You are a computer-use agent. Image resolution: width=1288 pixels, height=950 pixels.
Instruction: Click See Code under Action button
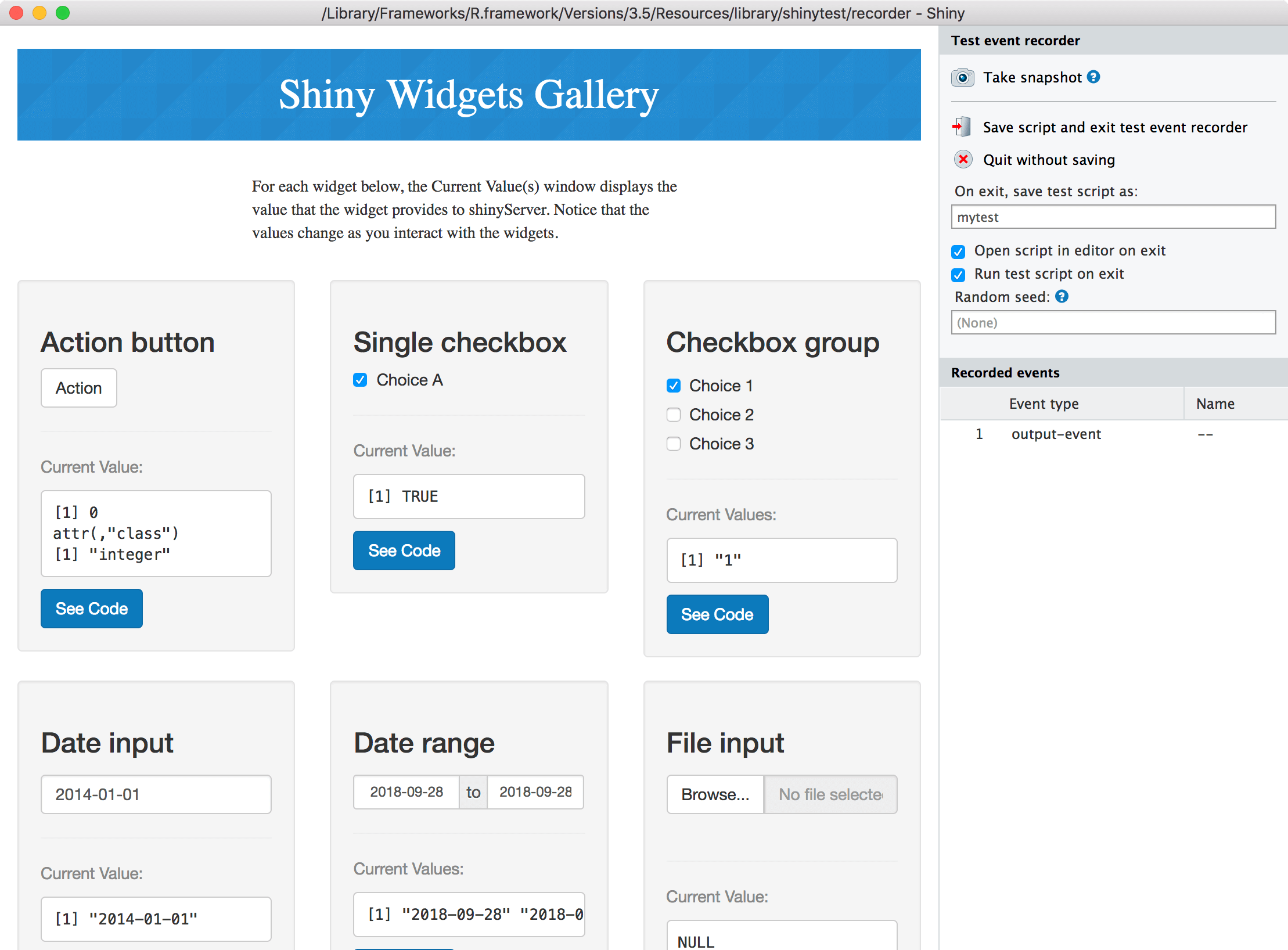tap(92, 609)
